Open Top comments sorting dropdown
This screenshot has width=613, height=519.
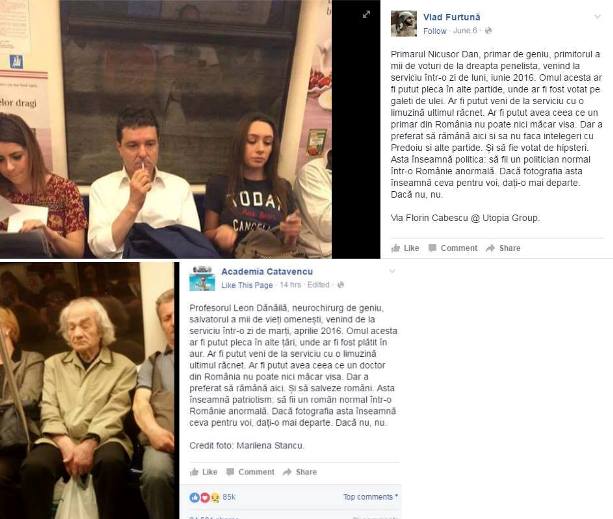coord(371,497)
